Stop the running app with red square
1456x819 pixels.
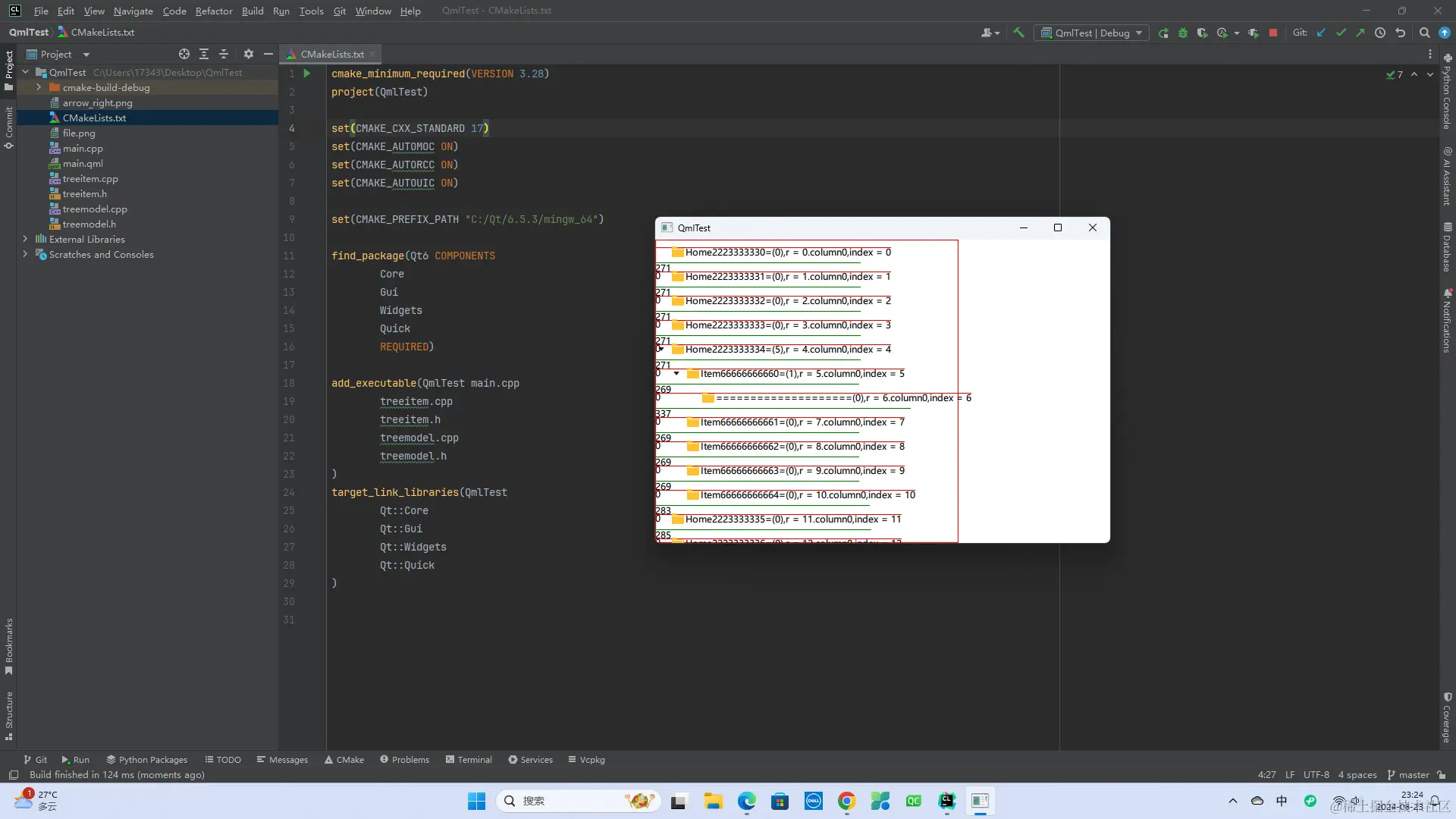click(1273, 33)
